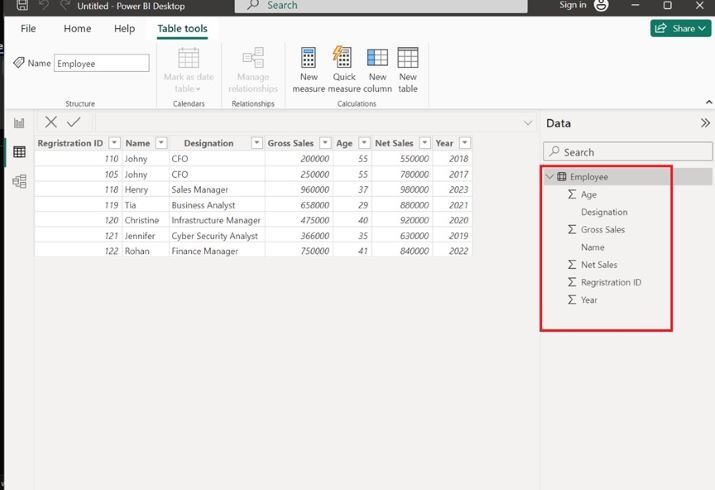Screen dimensions: 715x490
Task: Click the Designation column header
Action: [208, 143]
